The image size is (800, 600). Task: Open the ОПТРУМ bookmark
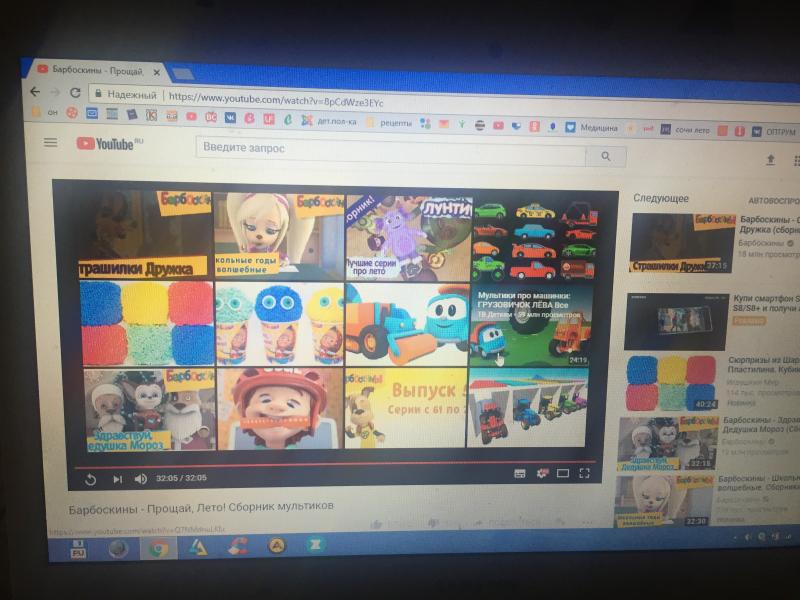[x=774, y=132]
